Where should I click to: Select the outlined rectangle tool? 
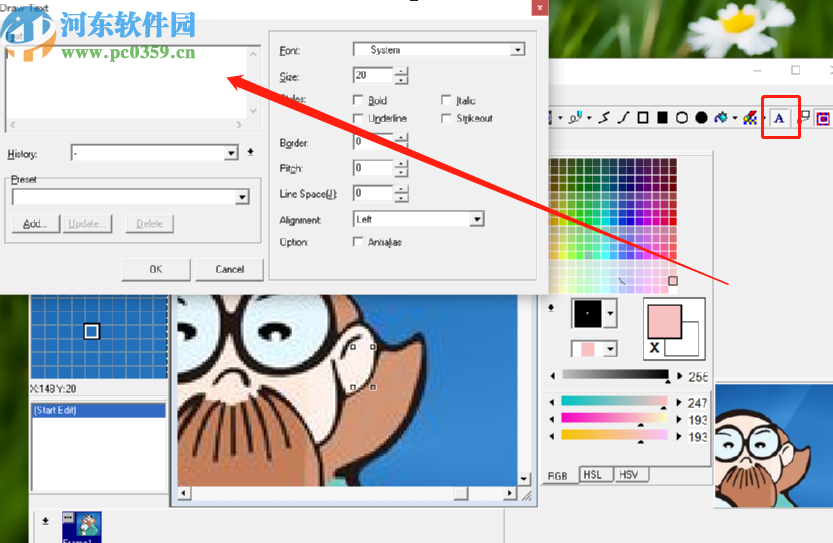pyautogui.click(x=643, y=118)
